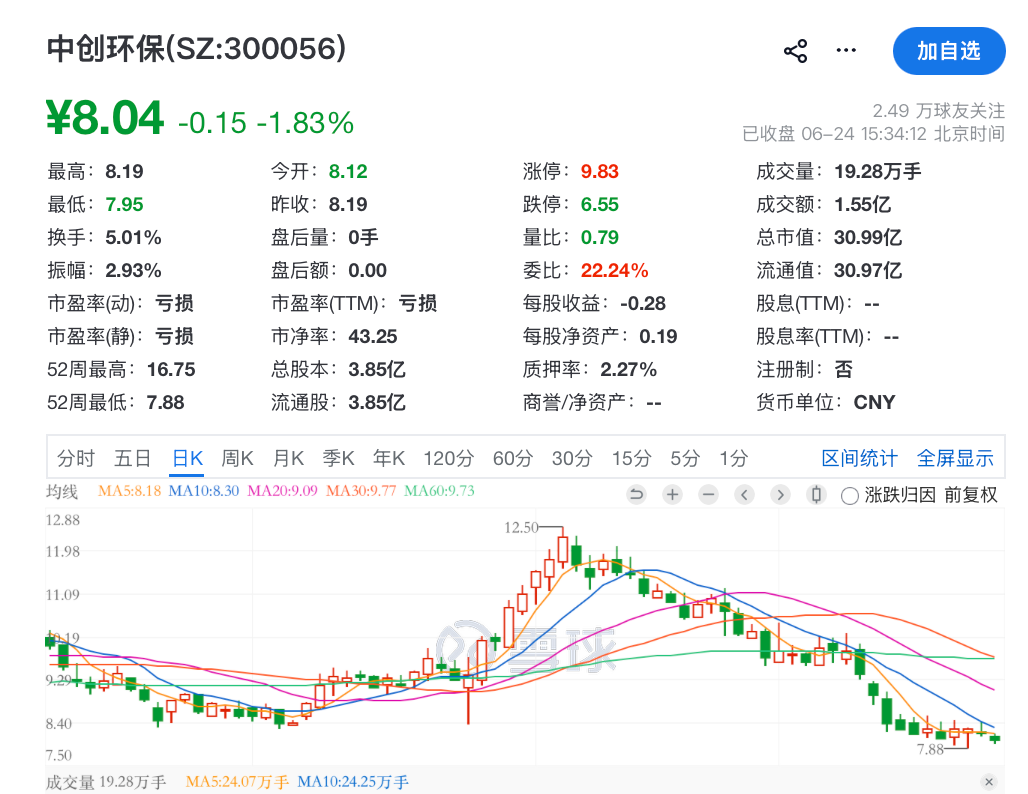Viewport: 1028px width, 794px height.
Task: Select the 周K tab
Action: [x=237, y=458]
